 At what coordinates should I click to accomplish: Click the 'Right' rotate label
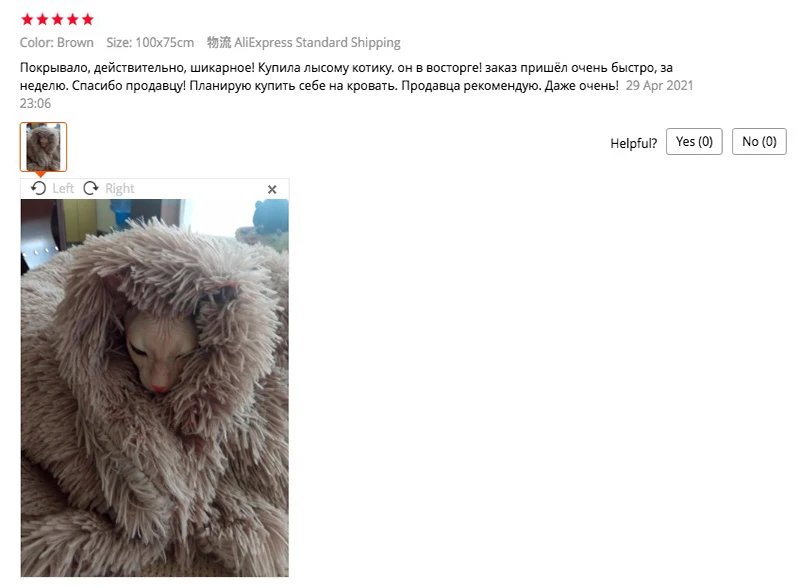click(x=120, y=188)
